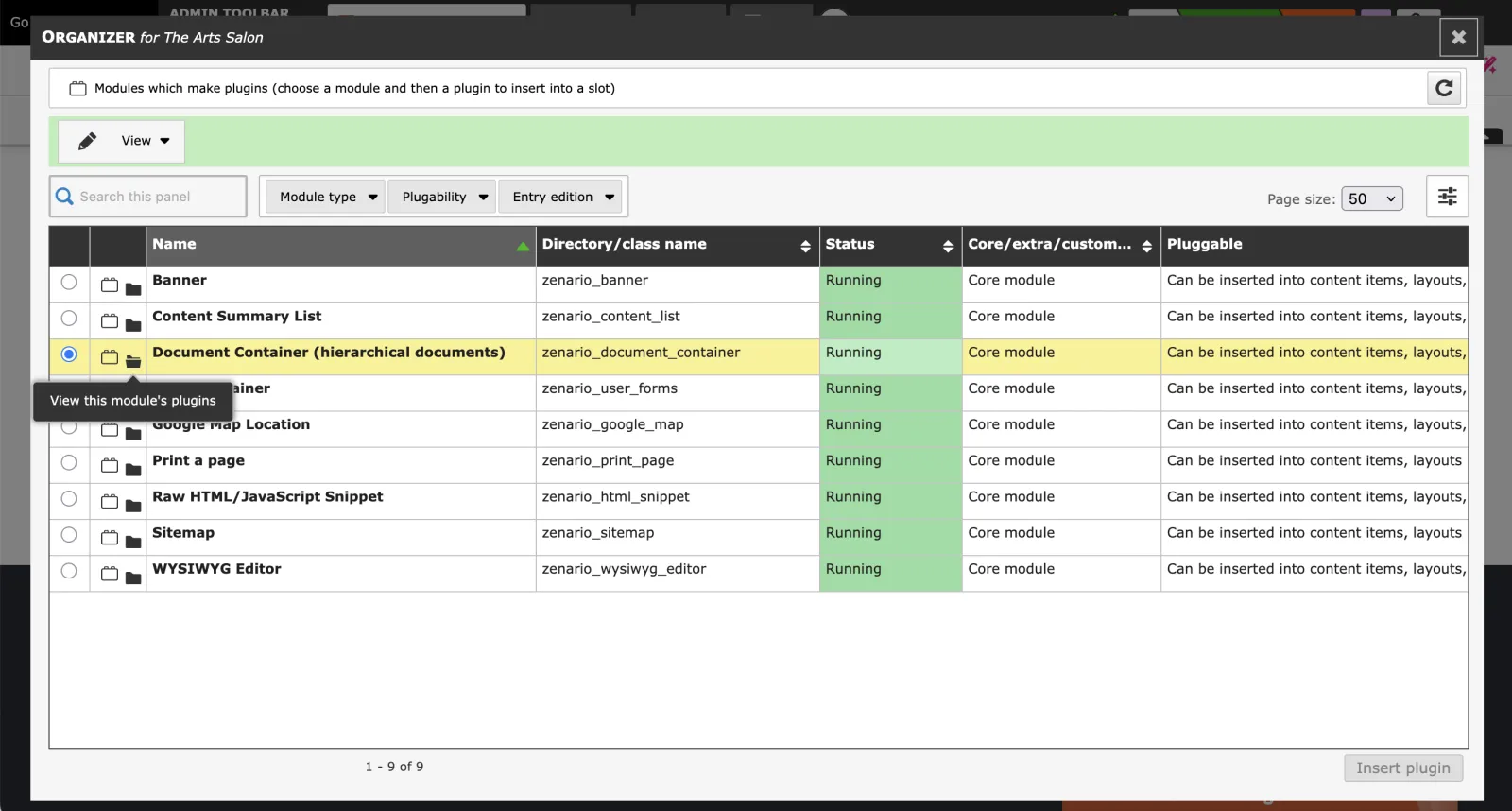Click plugin icon in WYSIWYG Editor row
Viewport: 1512px width, 811px height.
(x=110, y=573)
